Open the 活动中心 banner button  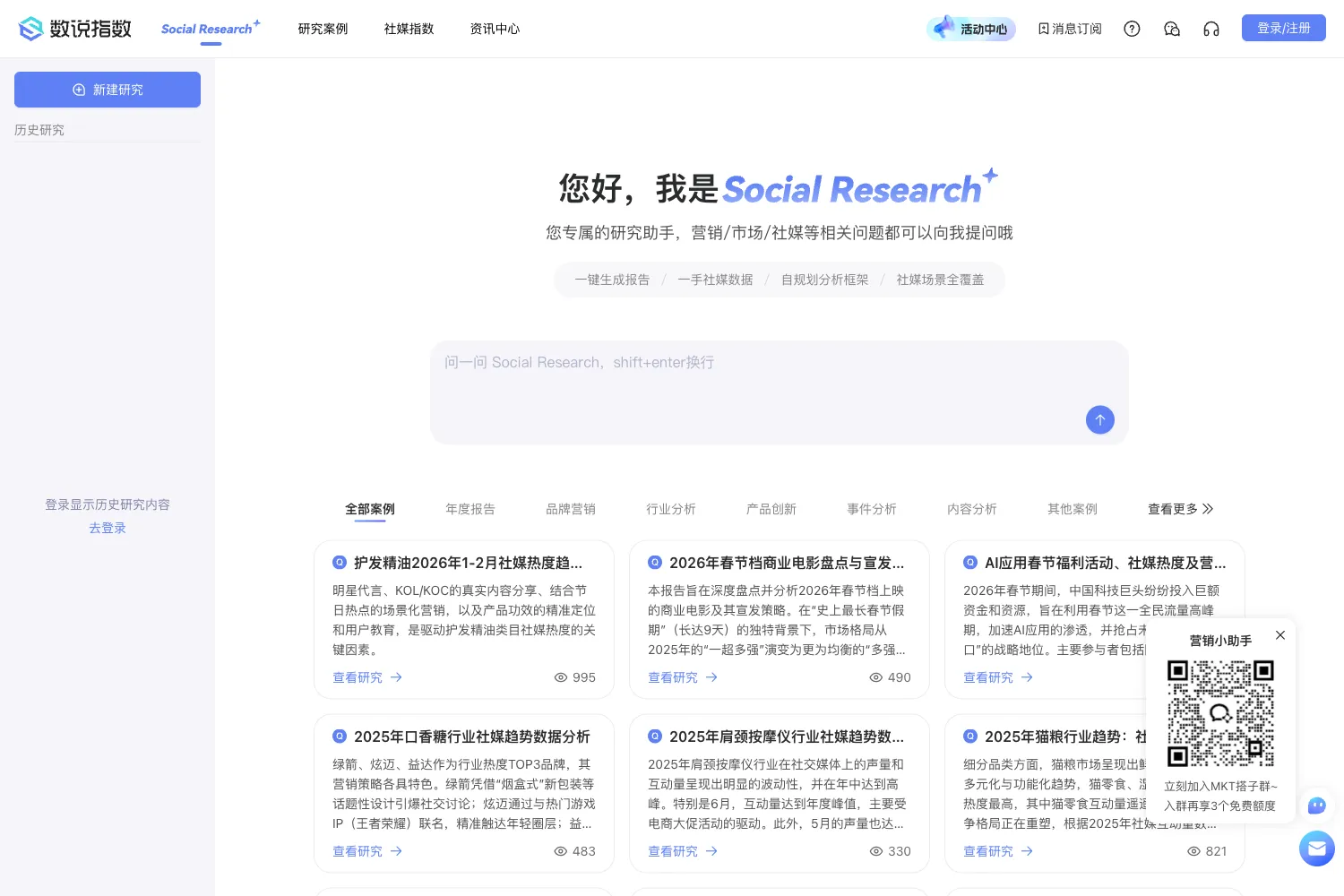coord(971,29)
